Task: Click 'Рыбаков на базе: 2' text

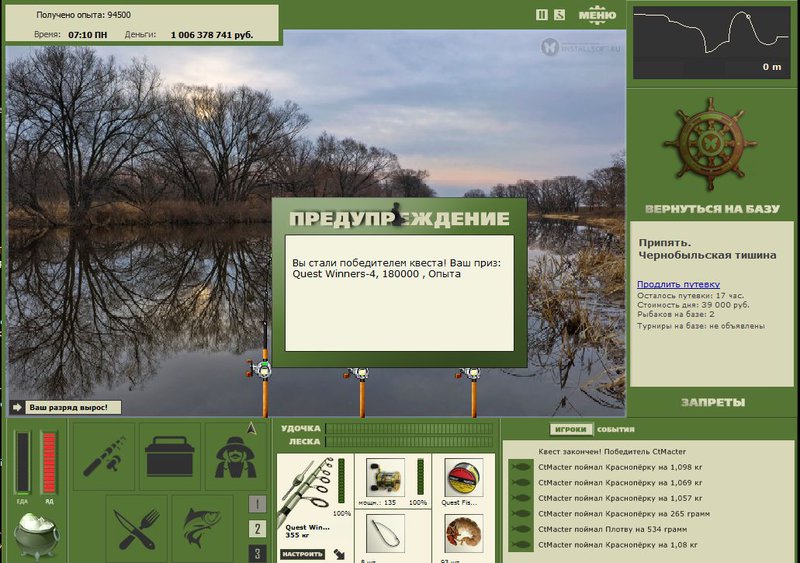Action: tap(676, 314)
